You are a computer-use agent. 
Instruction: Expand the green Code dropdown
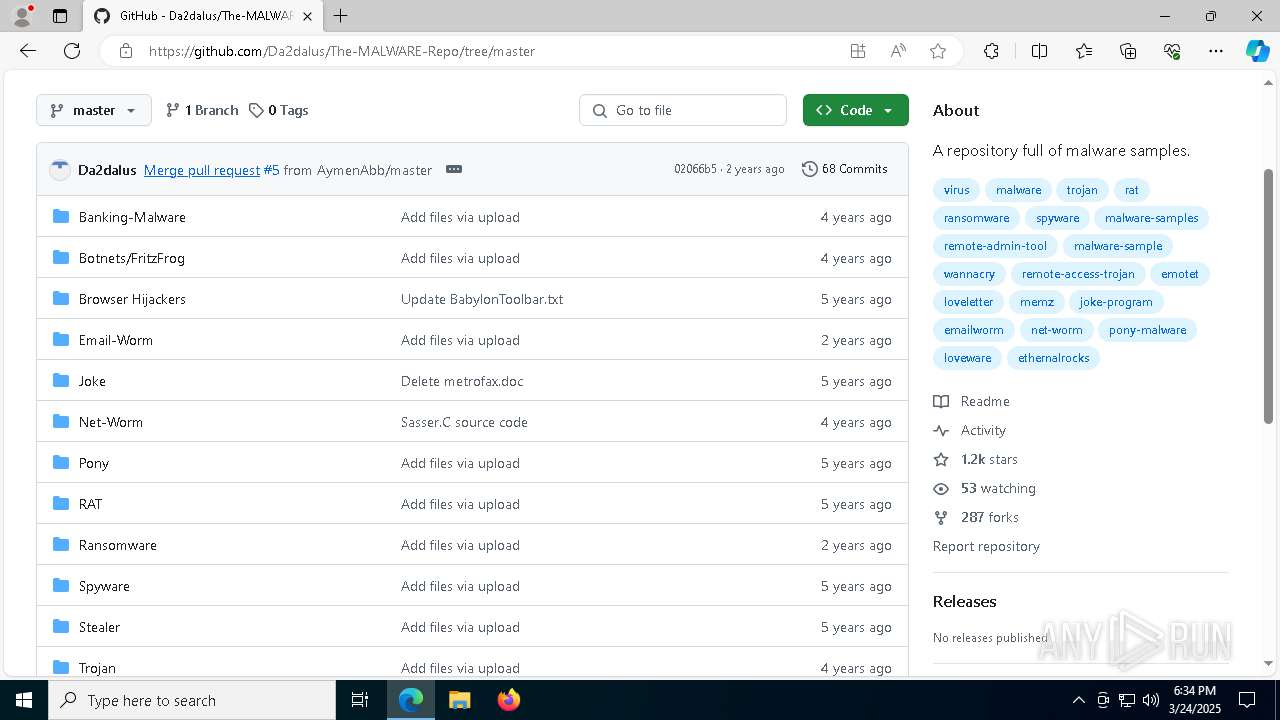(x=856, y=110)
